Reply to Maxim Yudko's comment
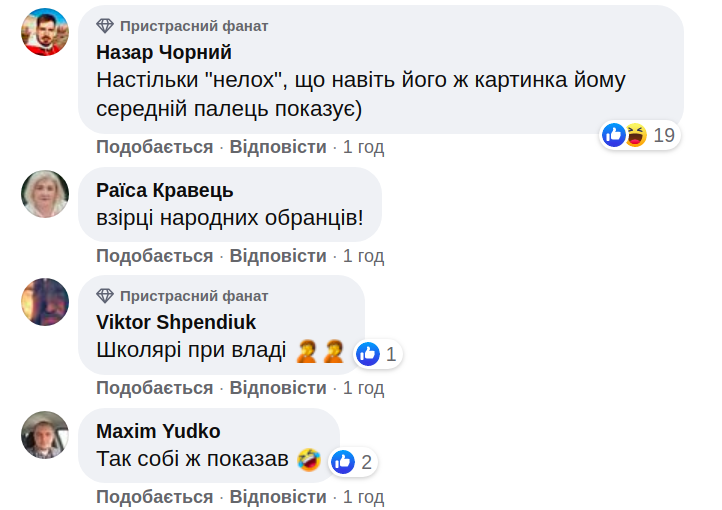Image resolution: width=722 pixels, height=510 pixels. [x=278, y=497]
